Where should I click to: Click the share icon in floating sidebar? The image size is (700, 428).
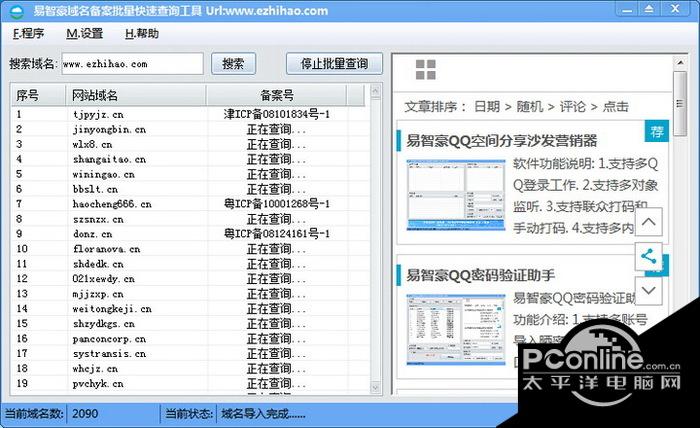tap(648, 256)
